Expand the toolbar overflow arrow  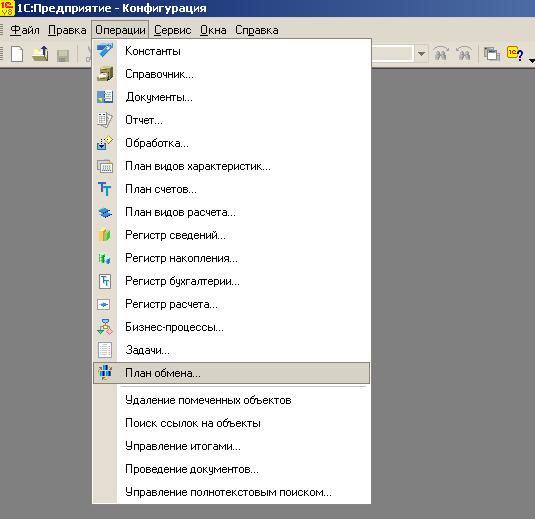coord(532,61)
